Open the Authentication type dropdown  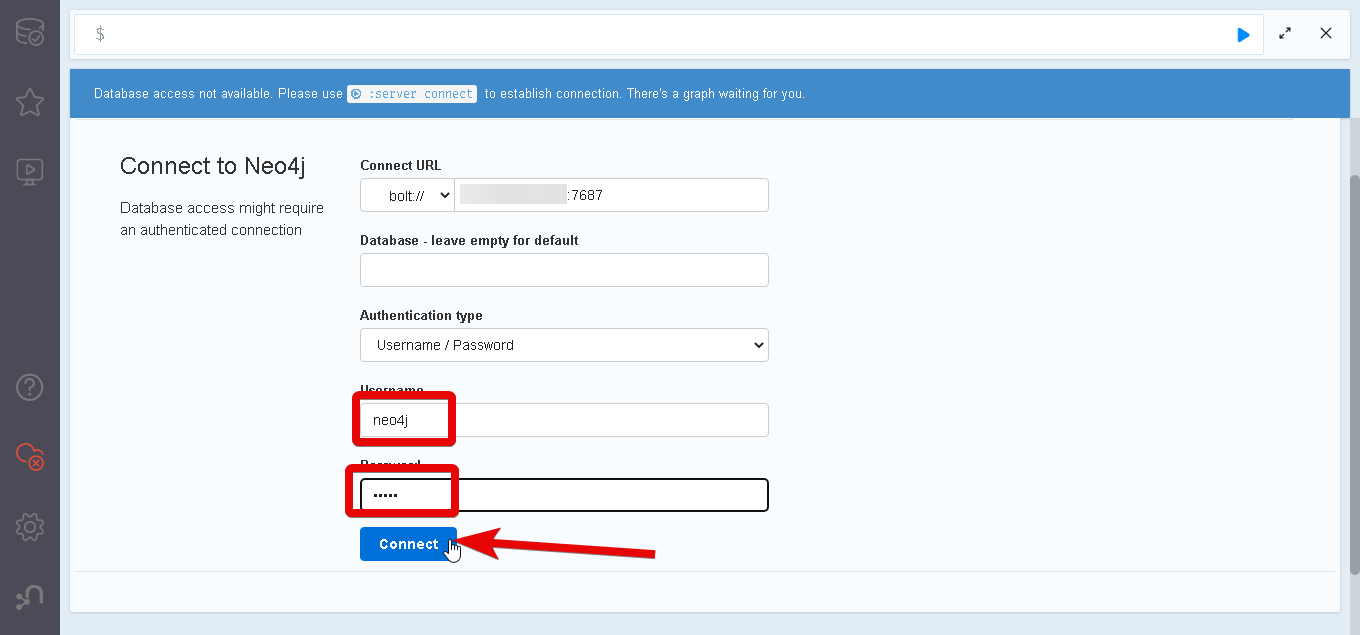[x=564, y=345]
